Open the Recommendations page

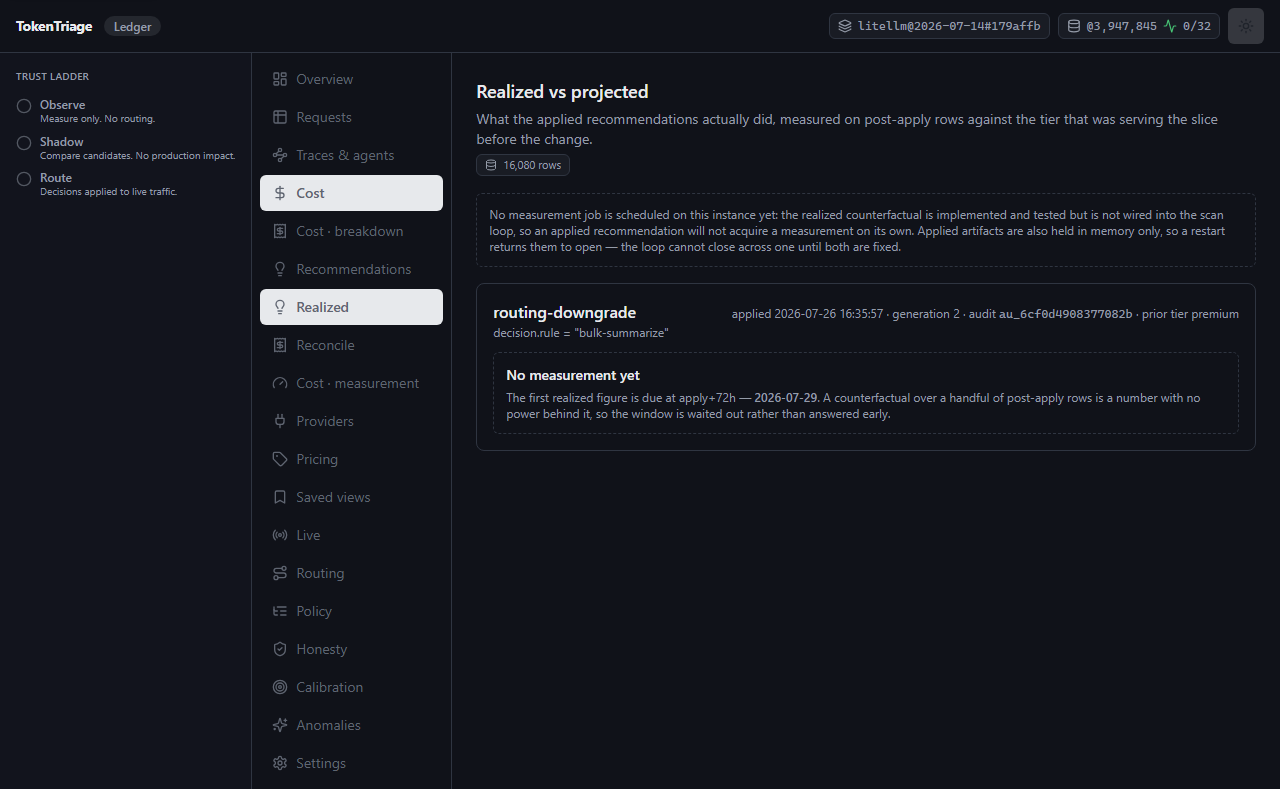(351, 269)
